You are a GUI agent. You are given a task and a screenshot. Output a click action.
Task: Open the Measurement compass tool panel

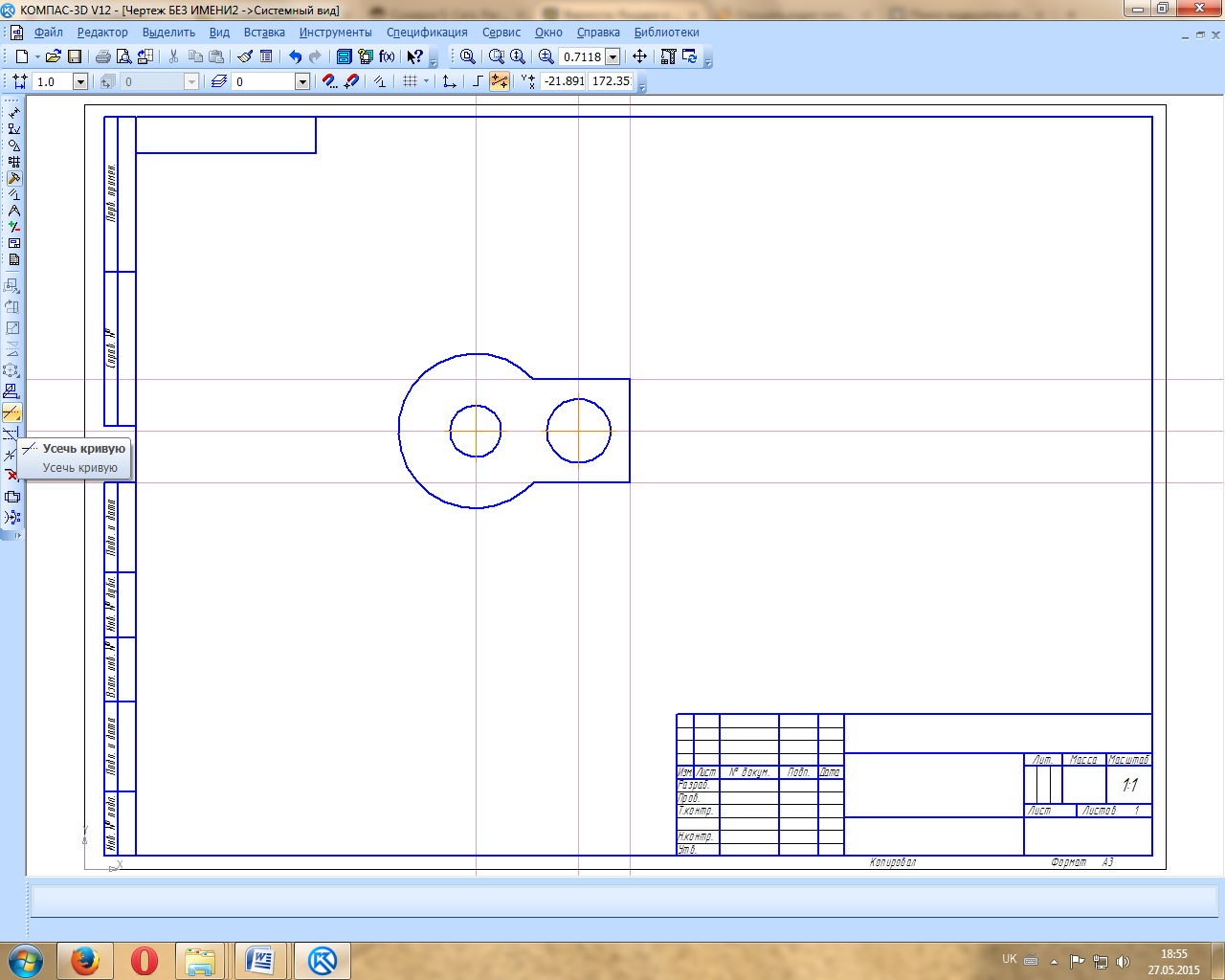pyautogui.click(x=13, y=211)
